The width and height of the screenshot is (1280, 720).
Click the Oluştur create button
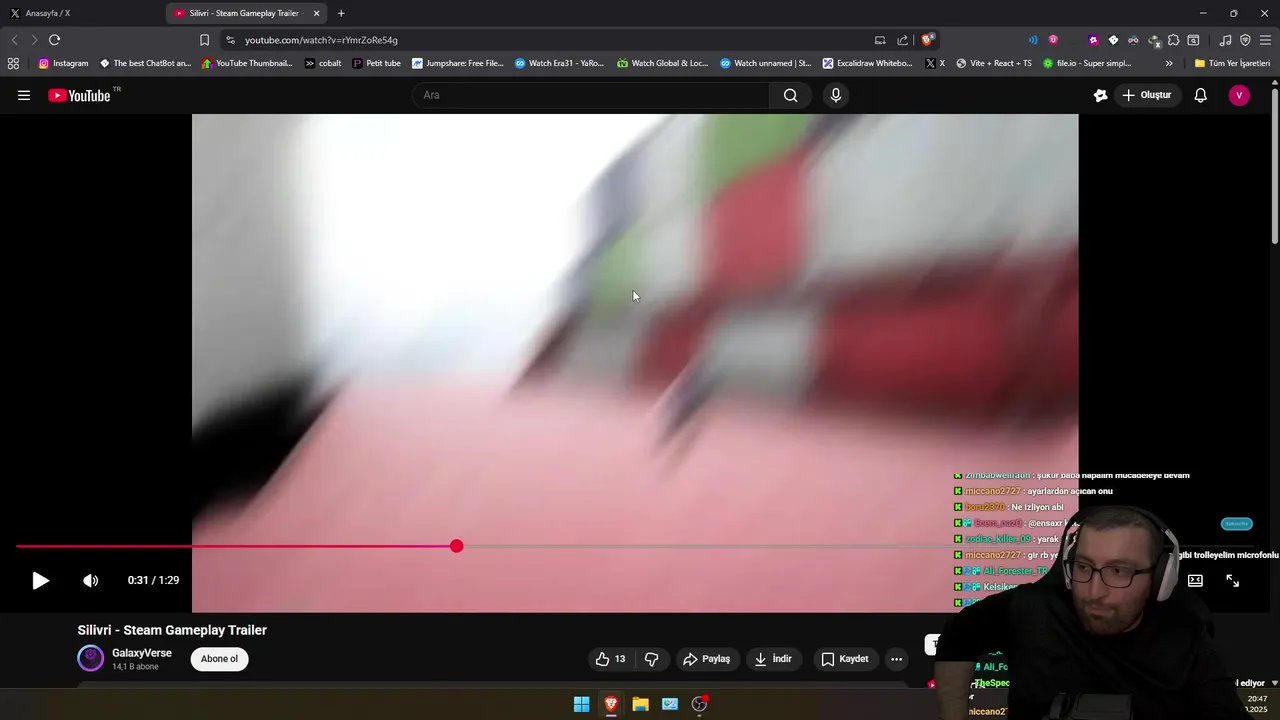coord(1146,95)
